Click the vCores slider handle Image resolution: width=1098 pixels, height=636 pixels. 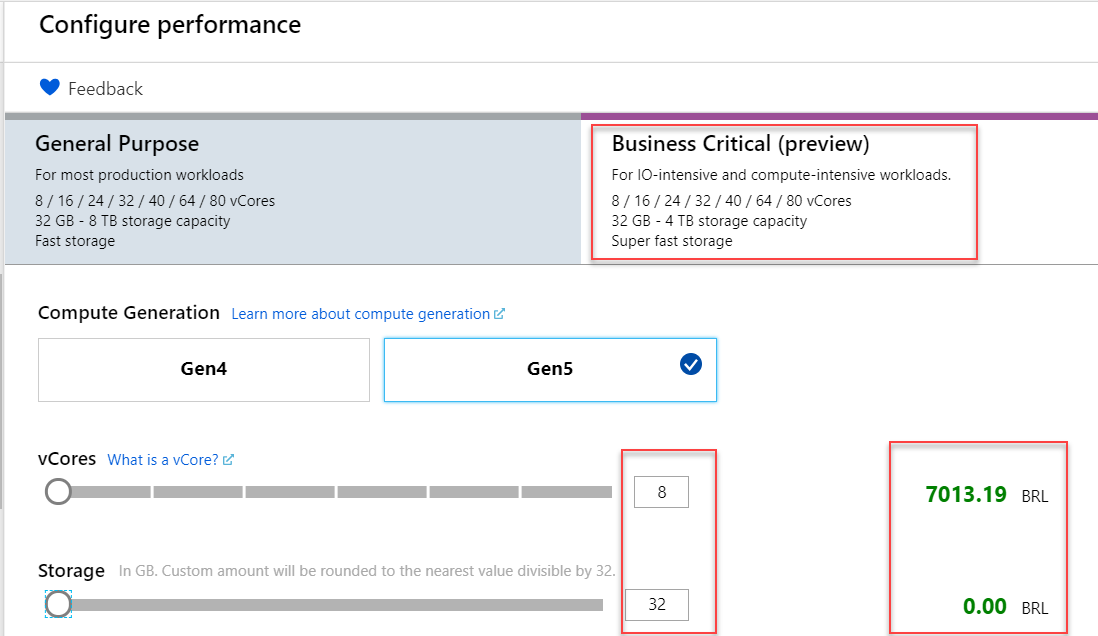[59, 491]
